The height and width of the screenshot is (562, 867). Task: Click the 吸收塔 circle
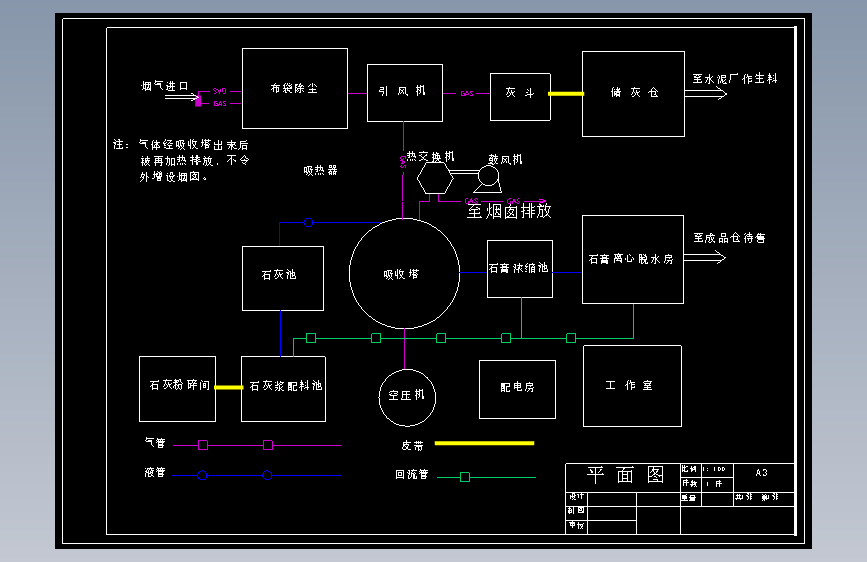pos(404,273)
